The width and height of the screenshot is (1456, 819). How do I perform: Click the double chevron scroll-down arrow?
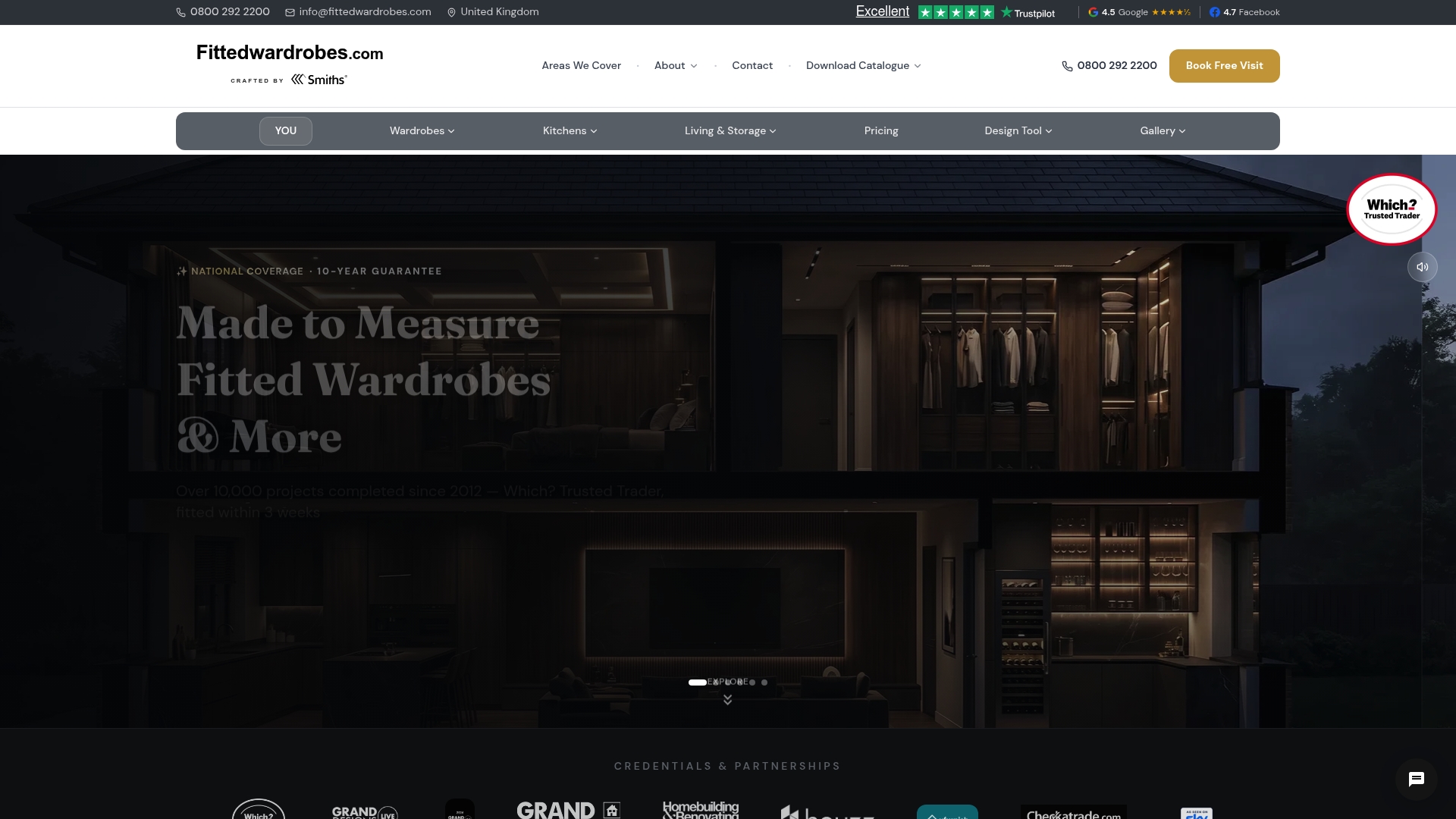point(727,700)
